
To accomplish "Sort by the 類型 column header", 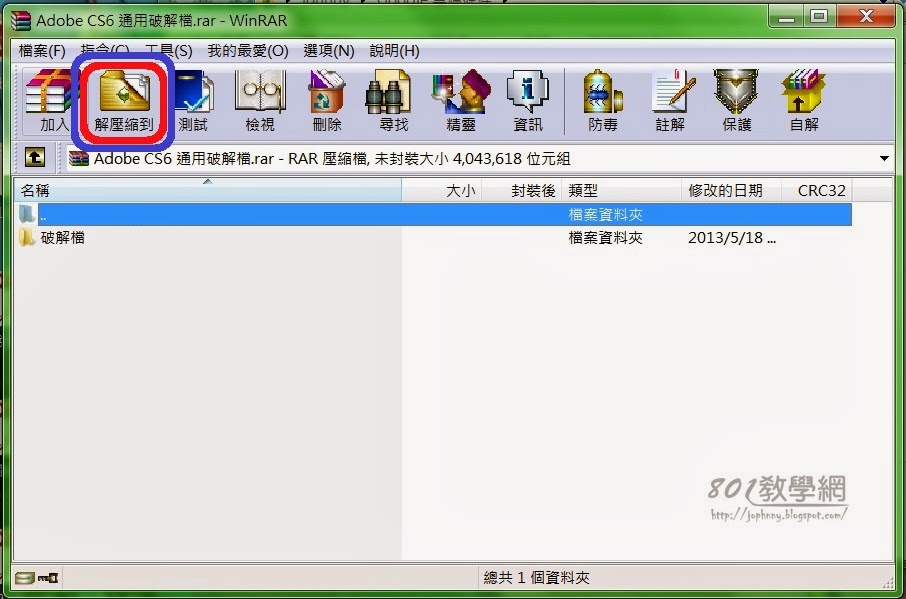I will (x=621, y=190).
